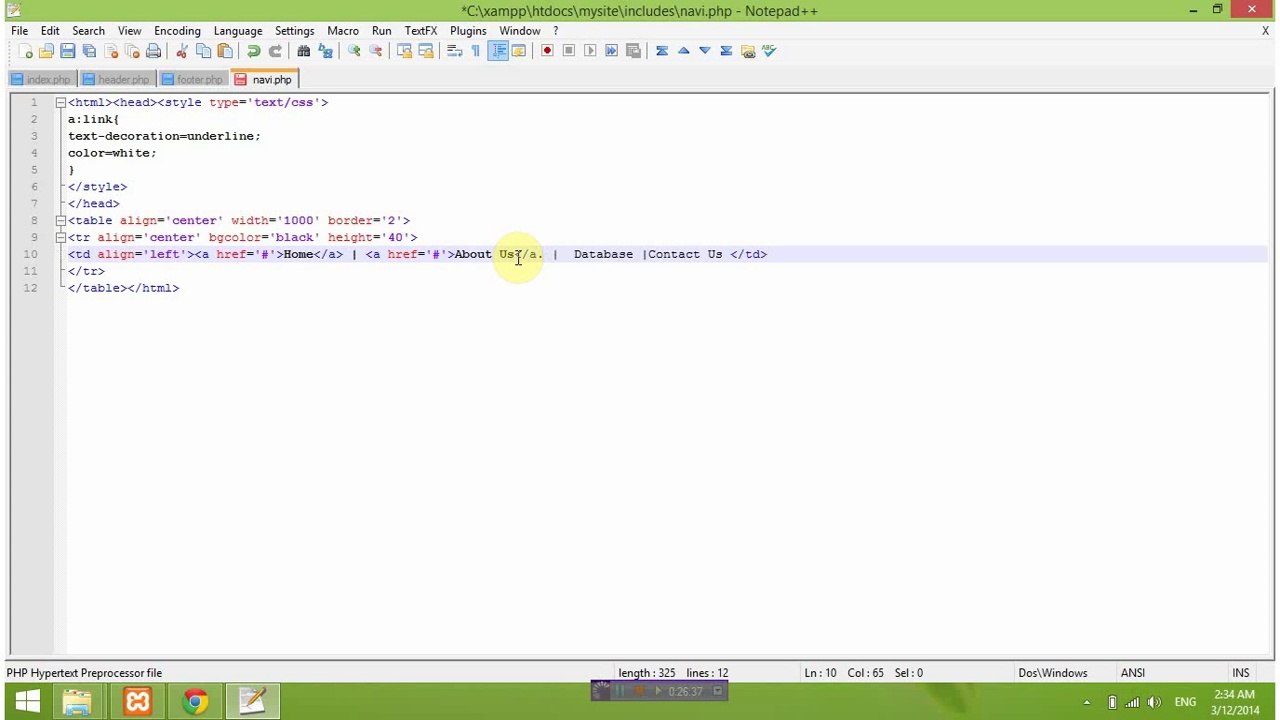Screen dimensions: 1280x720
Task: Click the Zoom Out toolbar icon
Action: (375, 51)
